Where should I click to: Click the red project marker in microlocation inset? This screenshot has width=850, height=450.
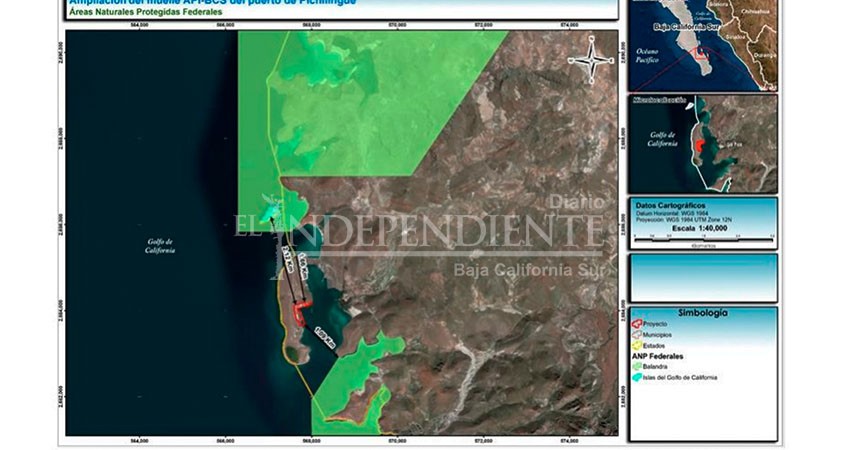point(699,145)
